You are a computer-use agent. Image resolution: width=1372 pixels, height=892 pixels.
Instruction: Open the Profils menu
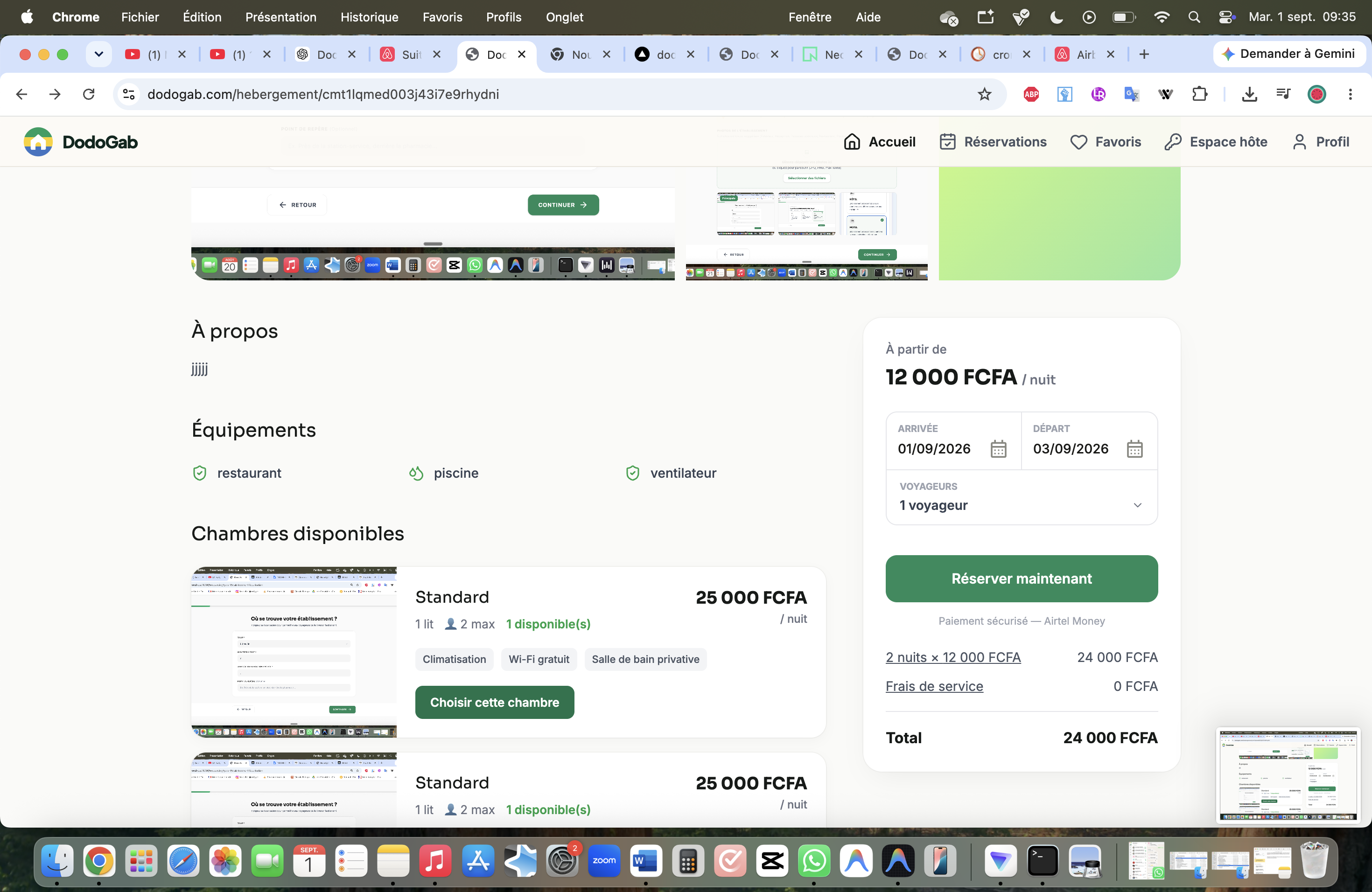(504, 17)
